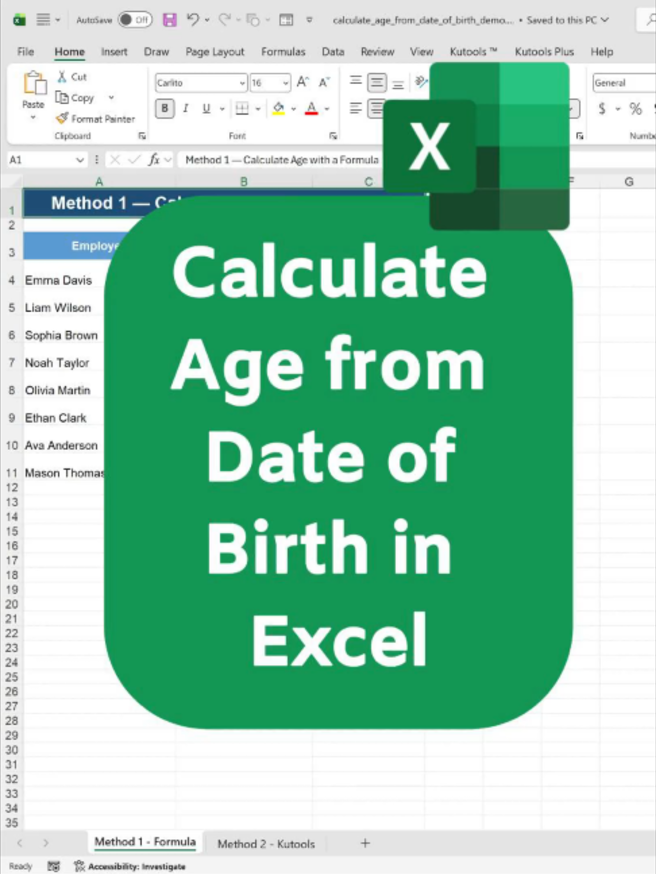Click the align left icon
656x874 pixels.
pyautogui.click(x=356, y=108)
